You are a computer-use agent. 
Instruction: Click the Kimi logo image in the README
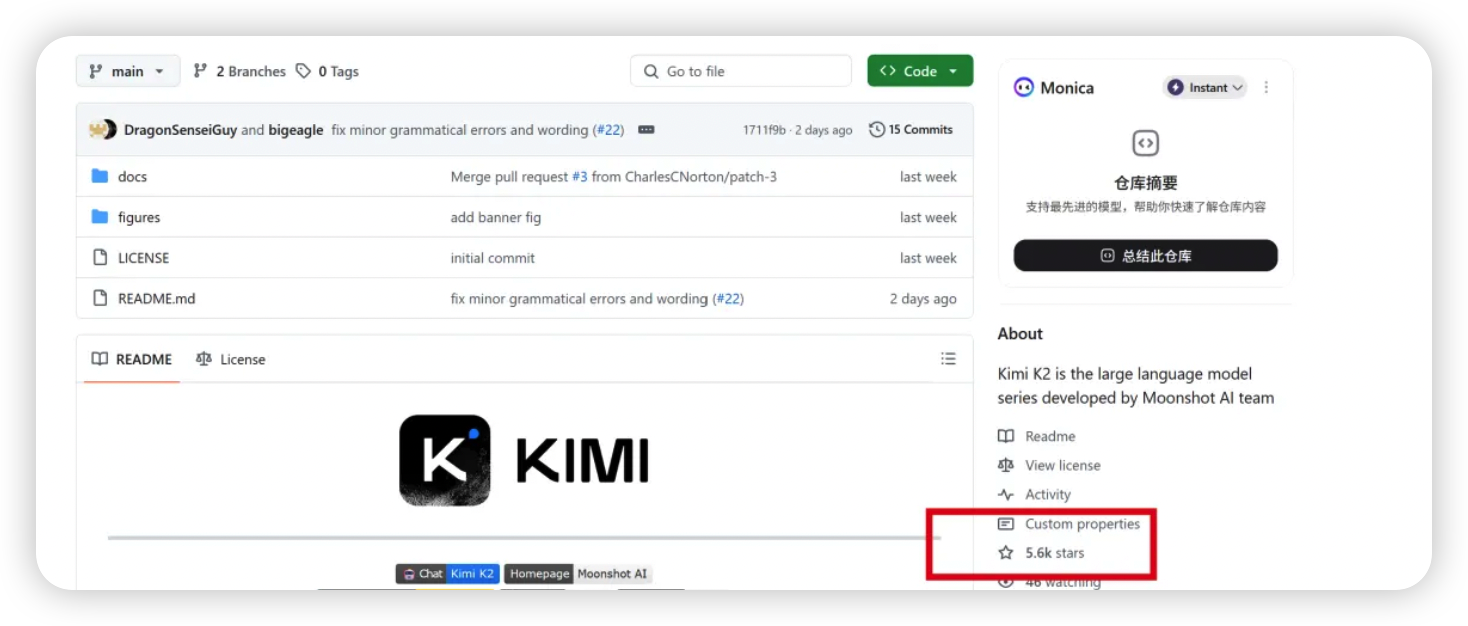[524, 460]
